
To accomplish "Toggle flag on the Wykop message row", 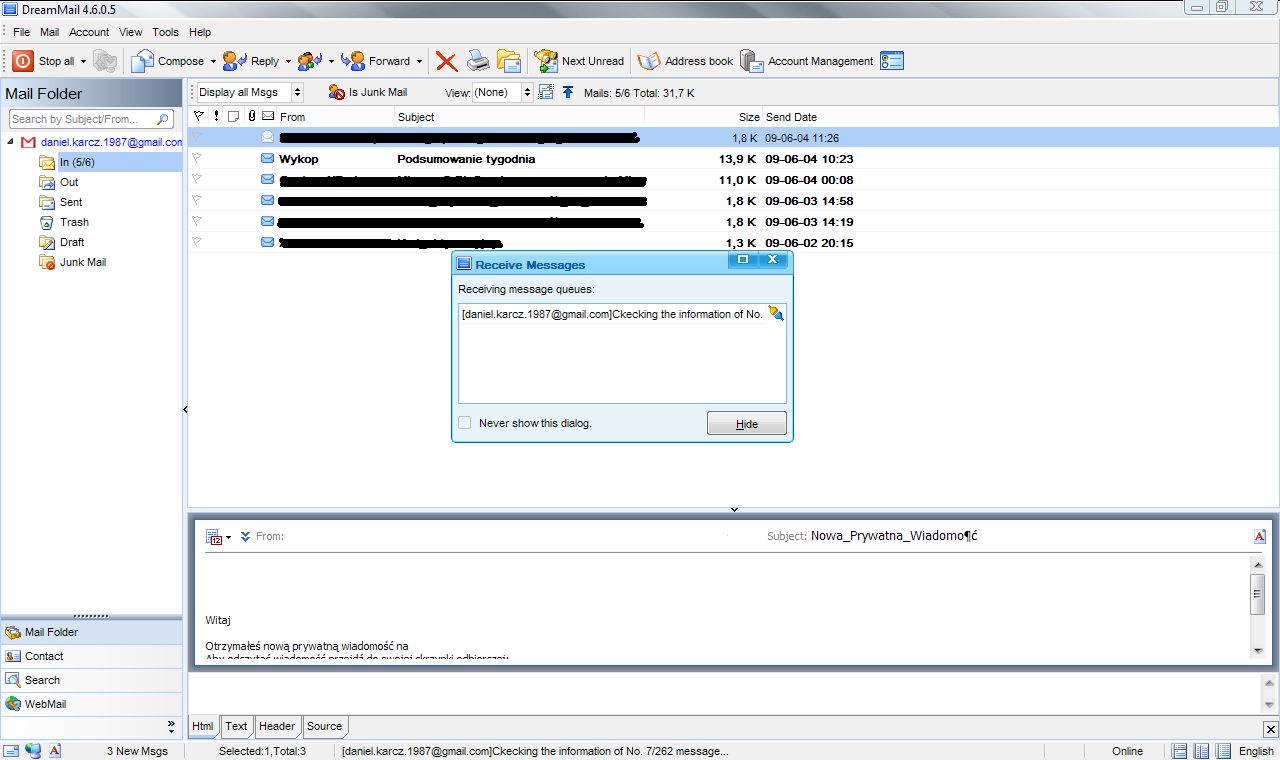I will 197,158.
